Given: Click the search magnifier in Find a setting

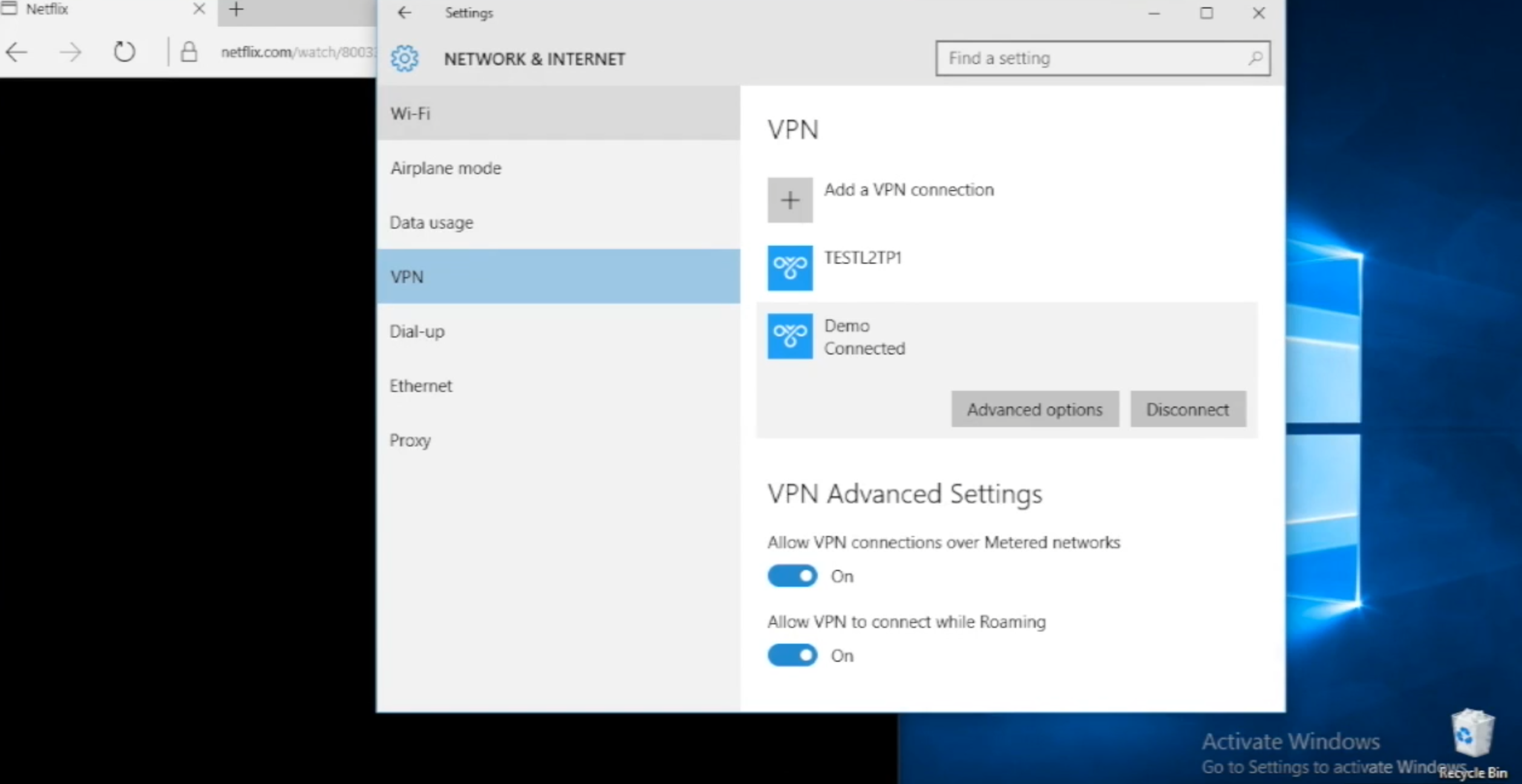Looking at the screenshot, I should (1255, 58).
